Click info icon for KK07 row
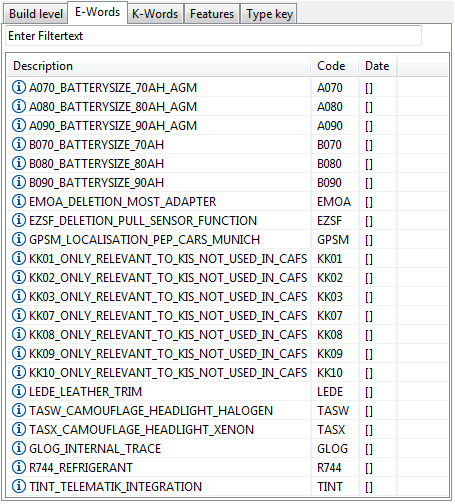 pos(19,315)
